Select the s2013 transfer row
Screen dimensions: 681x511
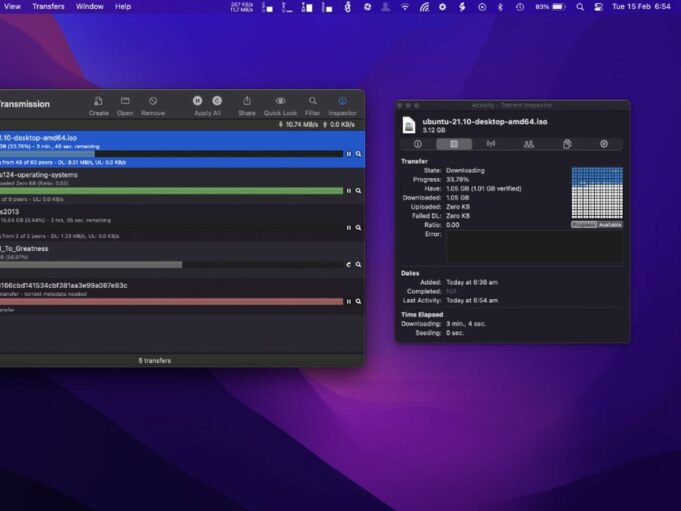point(182,223)
